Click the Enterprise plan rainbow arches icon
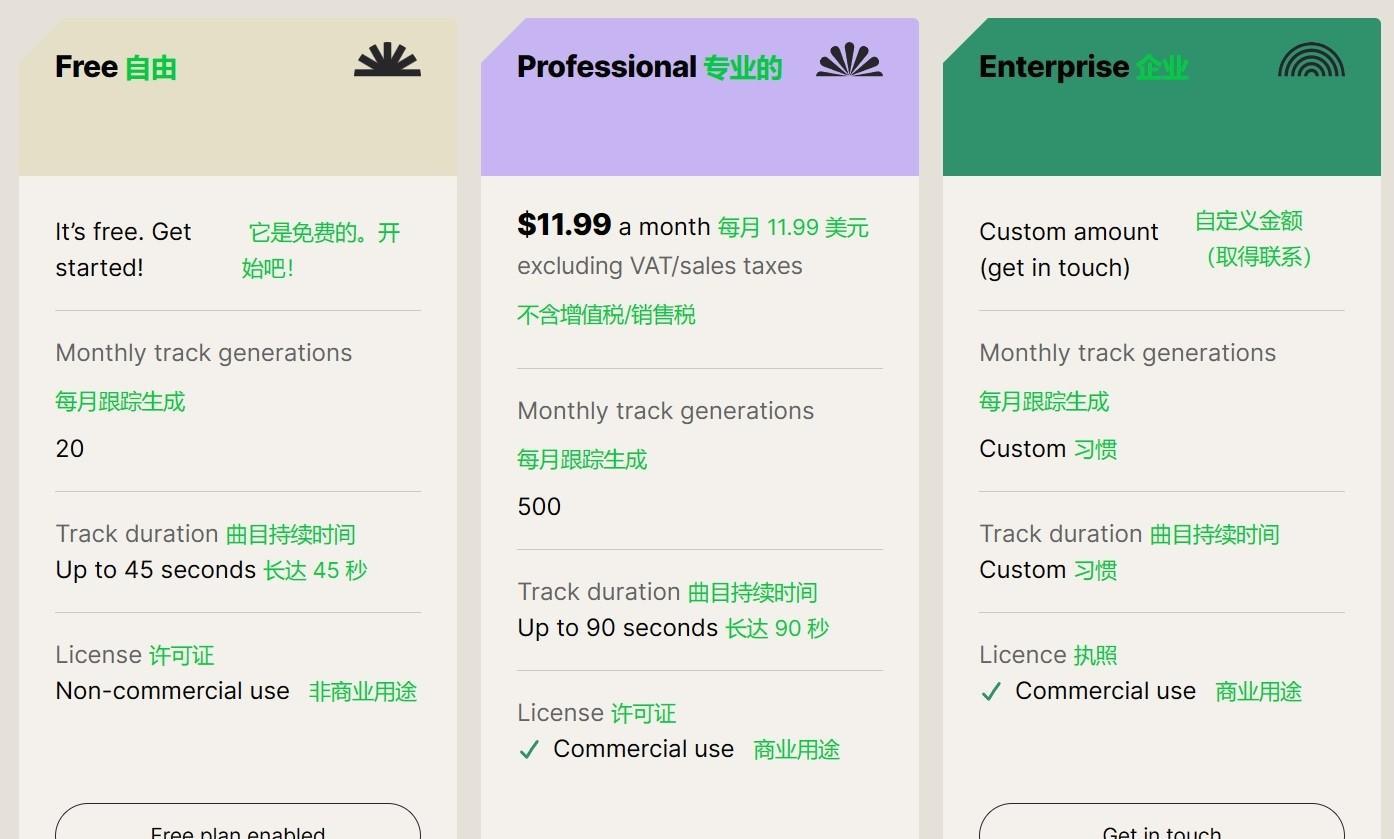The width and height of the screenshot is (1394, 839). click(x=1311, y=60)
